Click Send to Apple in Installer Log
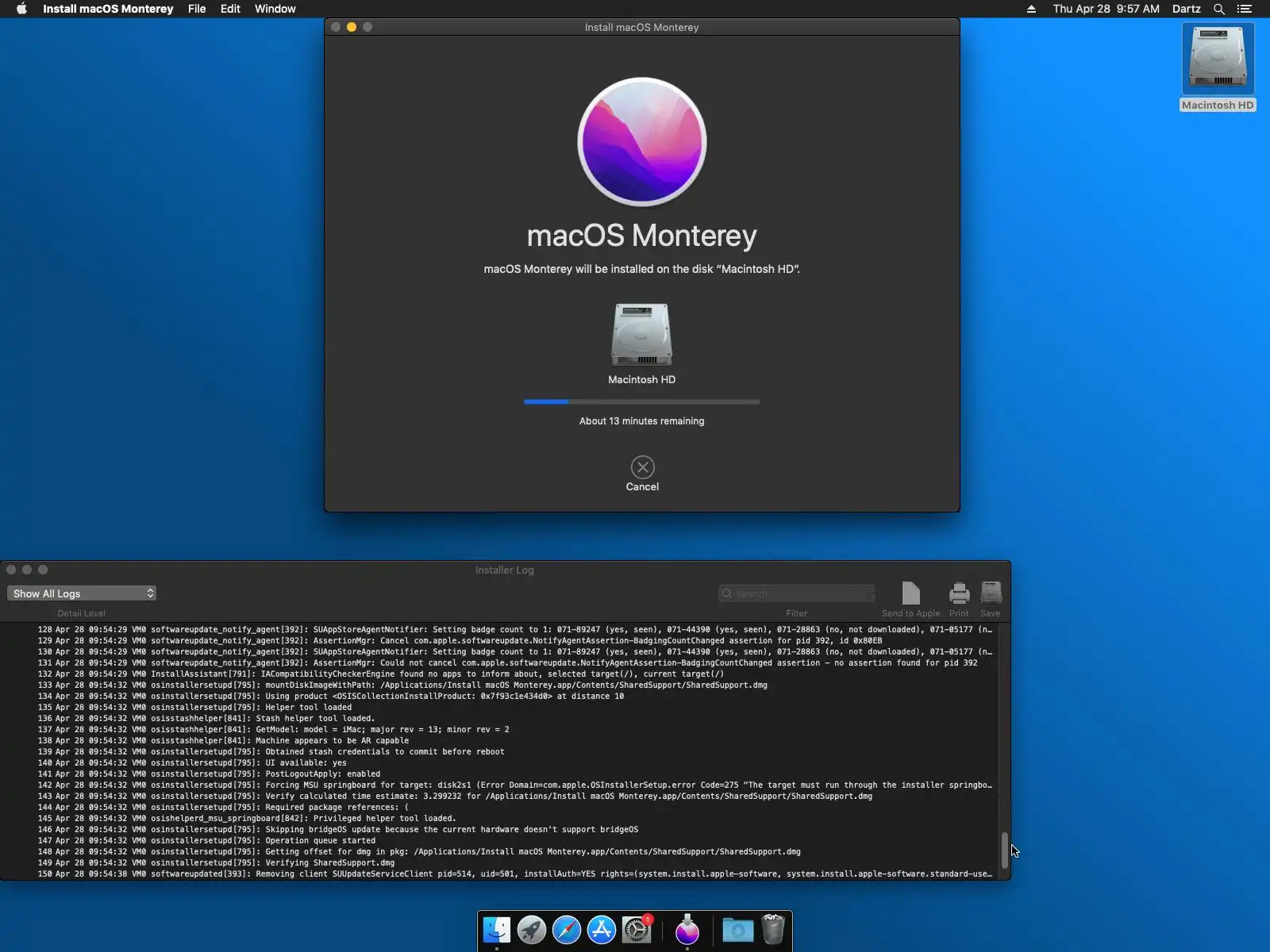Image resolution: width=1270 pixels, height=952 pixels. tap(910, 600)
